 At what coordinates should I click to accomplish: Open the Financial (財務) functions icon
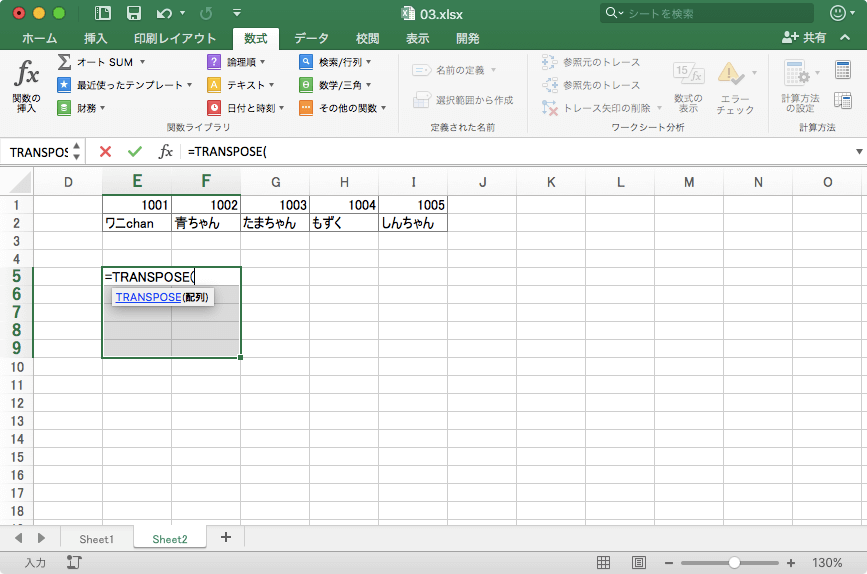pos(64,108)
